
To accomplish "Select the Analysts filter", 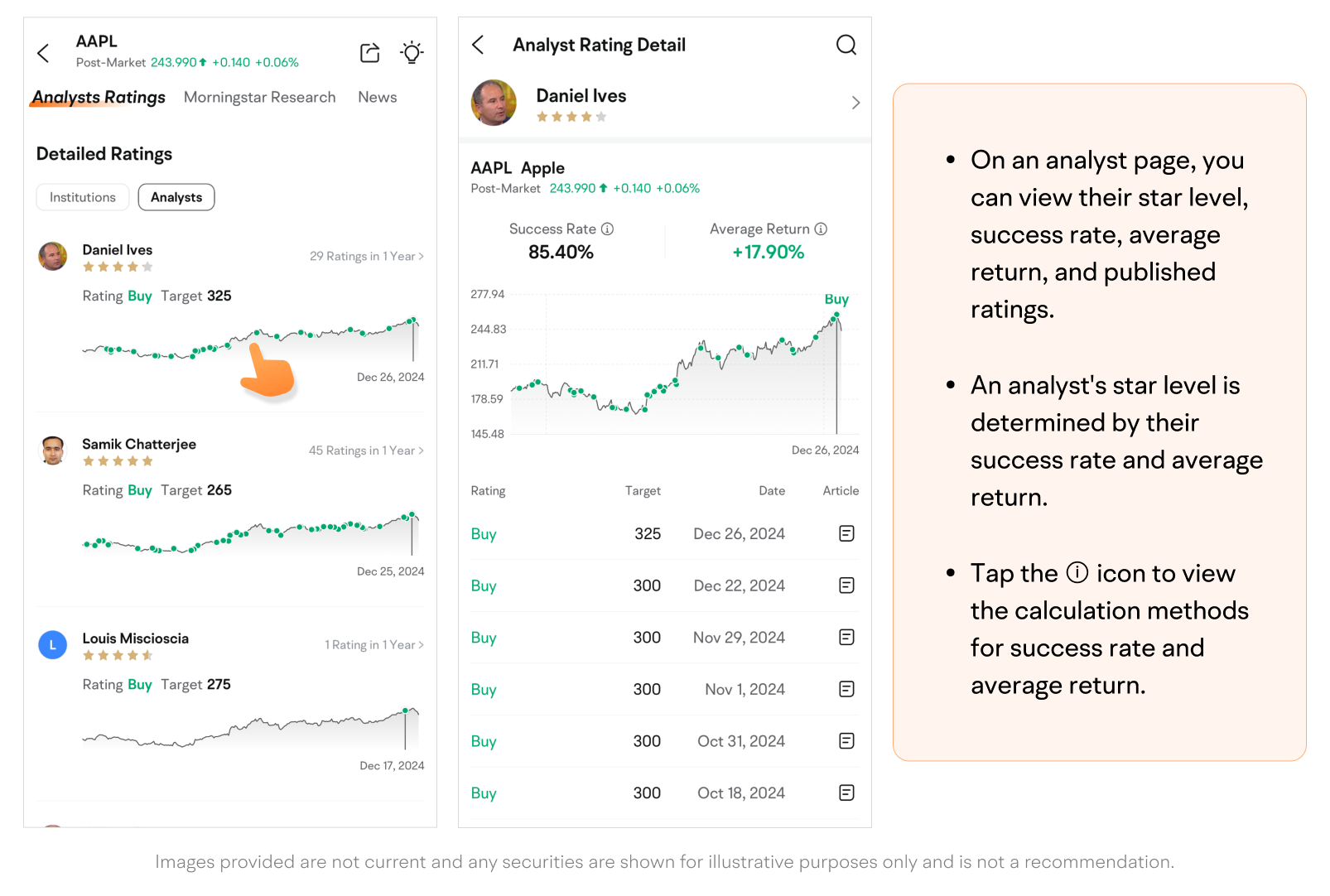I will click(176, 197).
